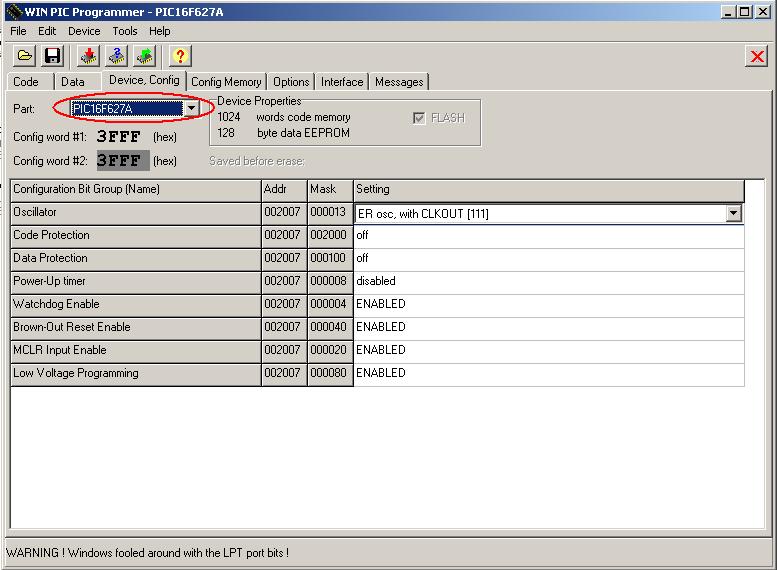Save with the floppy disk icon
This screenshot has height=570, width=777.
pyautogui.click(x=53, y=56)
